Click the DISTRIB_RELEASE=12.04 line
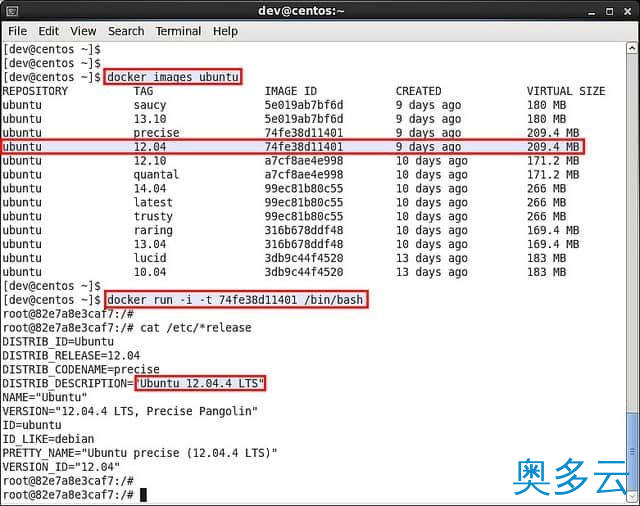 point(71,355)
